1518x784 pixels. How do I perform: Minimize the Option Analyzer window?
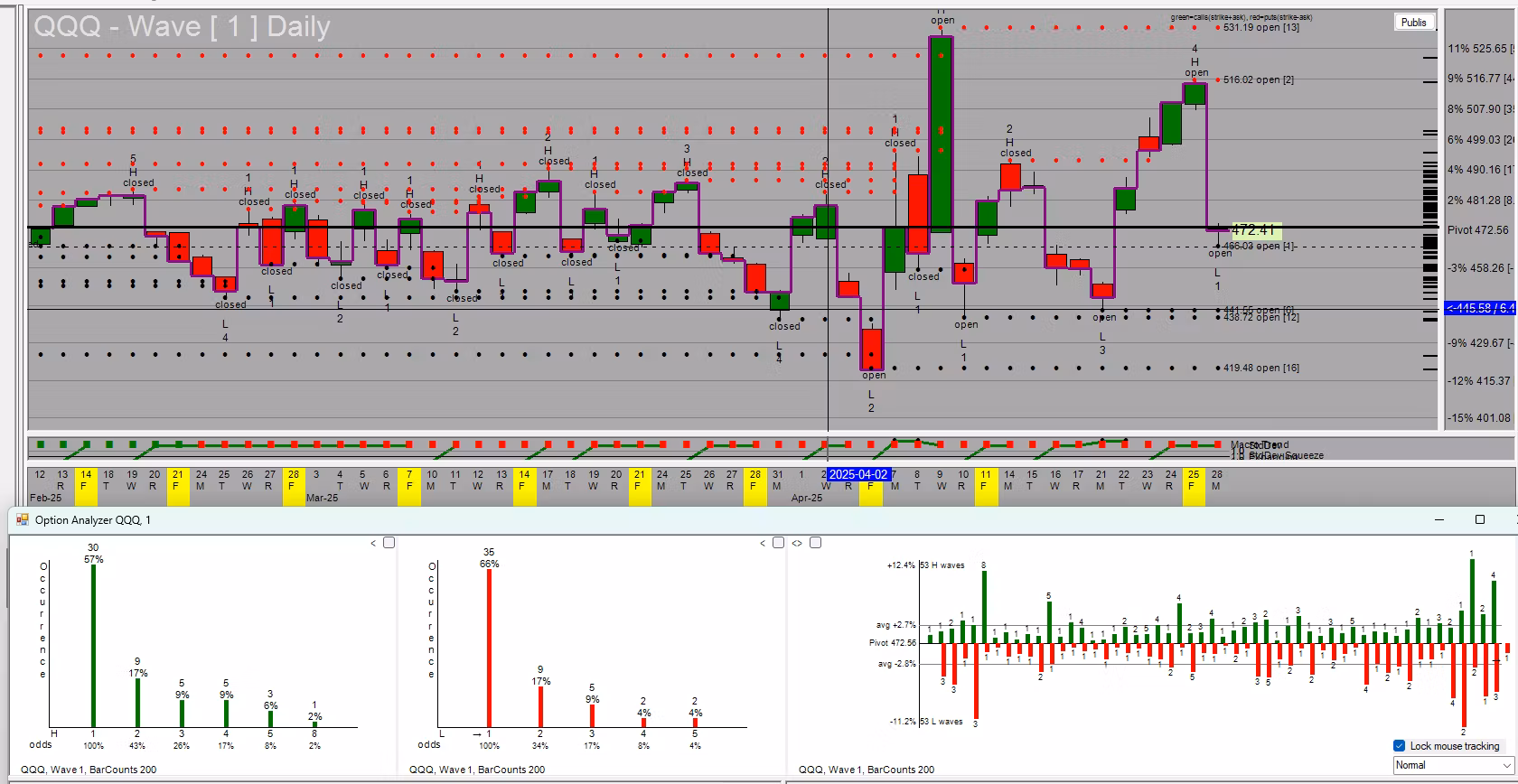point(1439,519)
